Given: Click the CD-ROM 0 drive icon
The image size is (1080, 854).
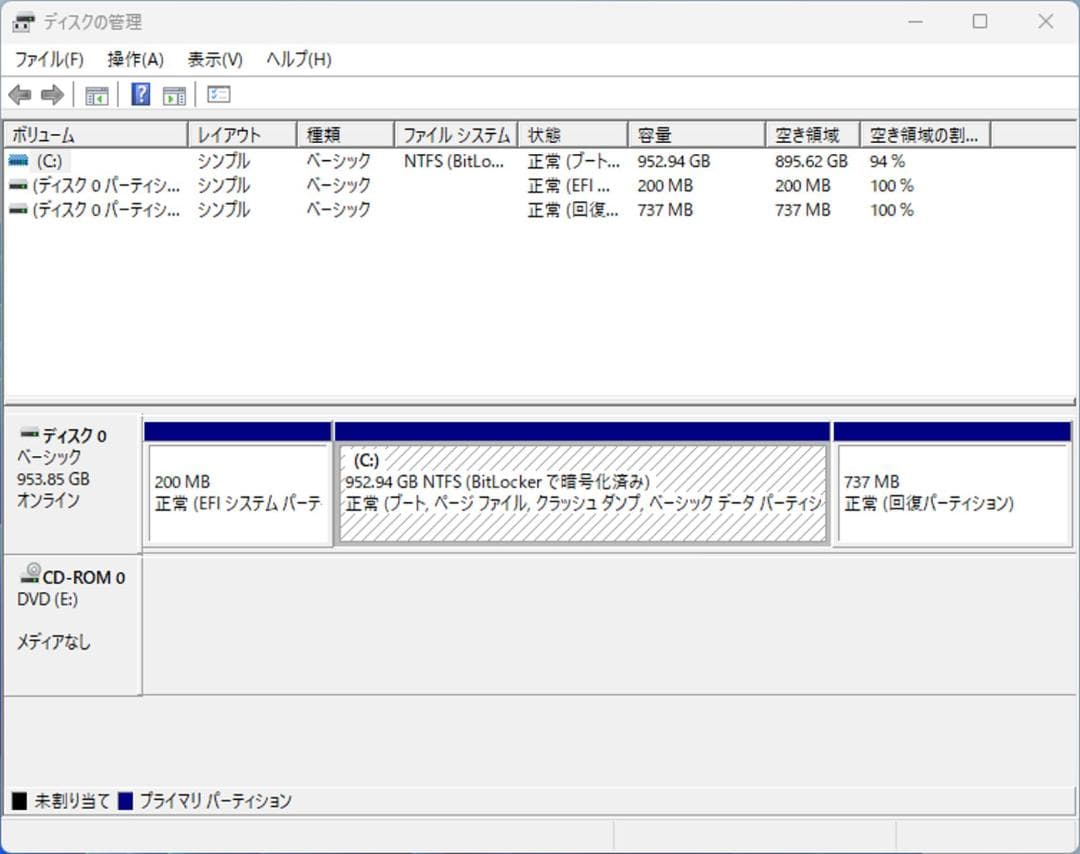Looking at the screenshot, I should click(31, 576).
